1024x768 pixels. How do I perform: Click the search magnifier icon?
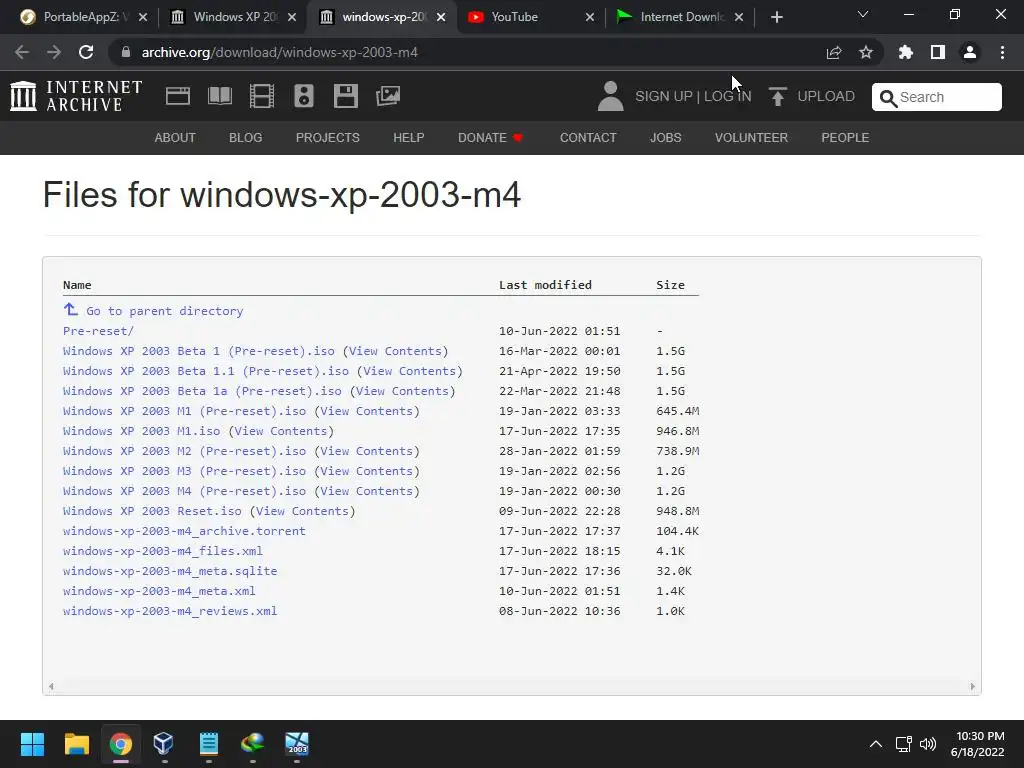point(888,98)
